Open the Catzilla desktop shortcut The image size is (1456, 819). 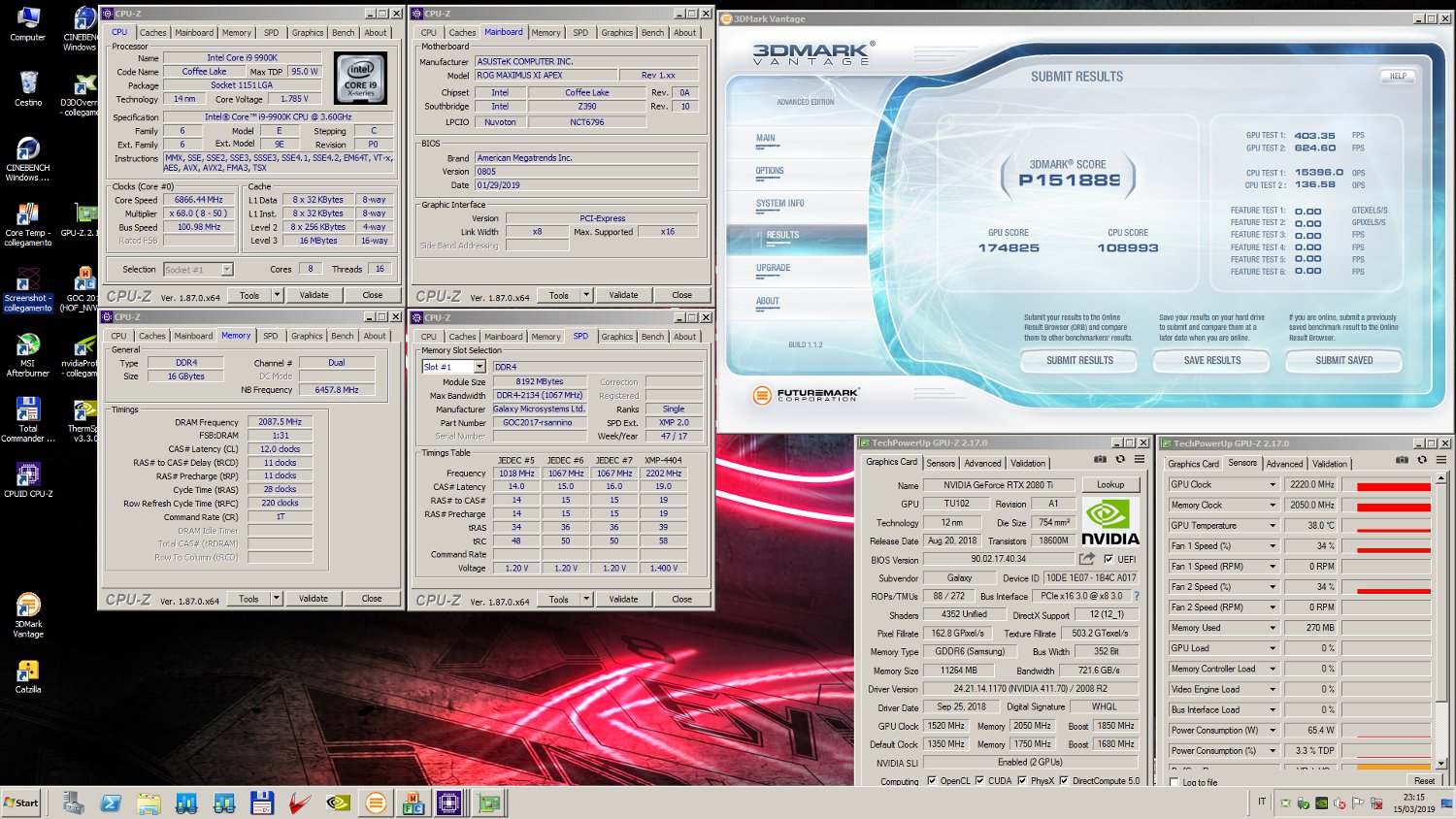pyautogui.click(x=28, y=676)
